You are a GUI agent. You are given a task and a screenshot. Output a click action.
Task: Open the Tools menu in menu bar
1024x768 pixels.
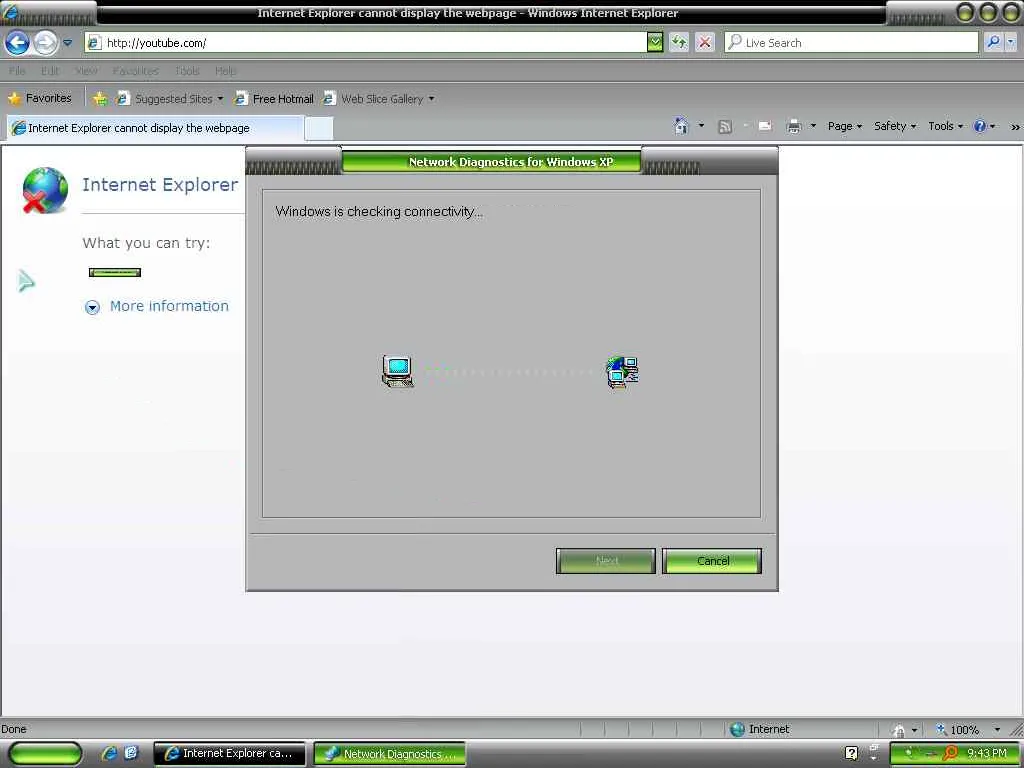pos(187,71)
